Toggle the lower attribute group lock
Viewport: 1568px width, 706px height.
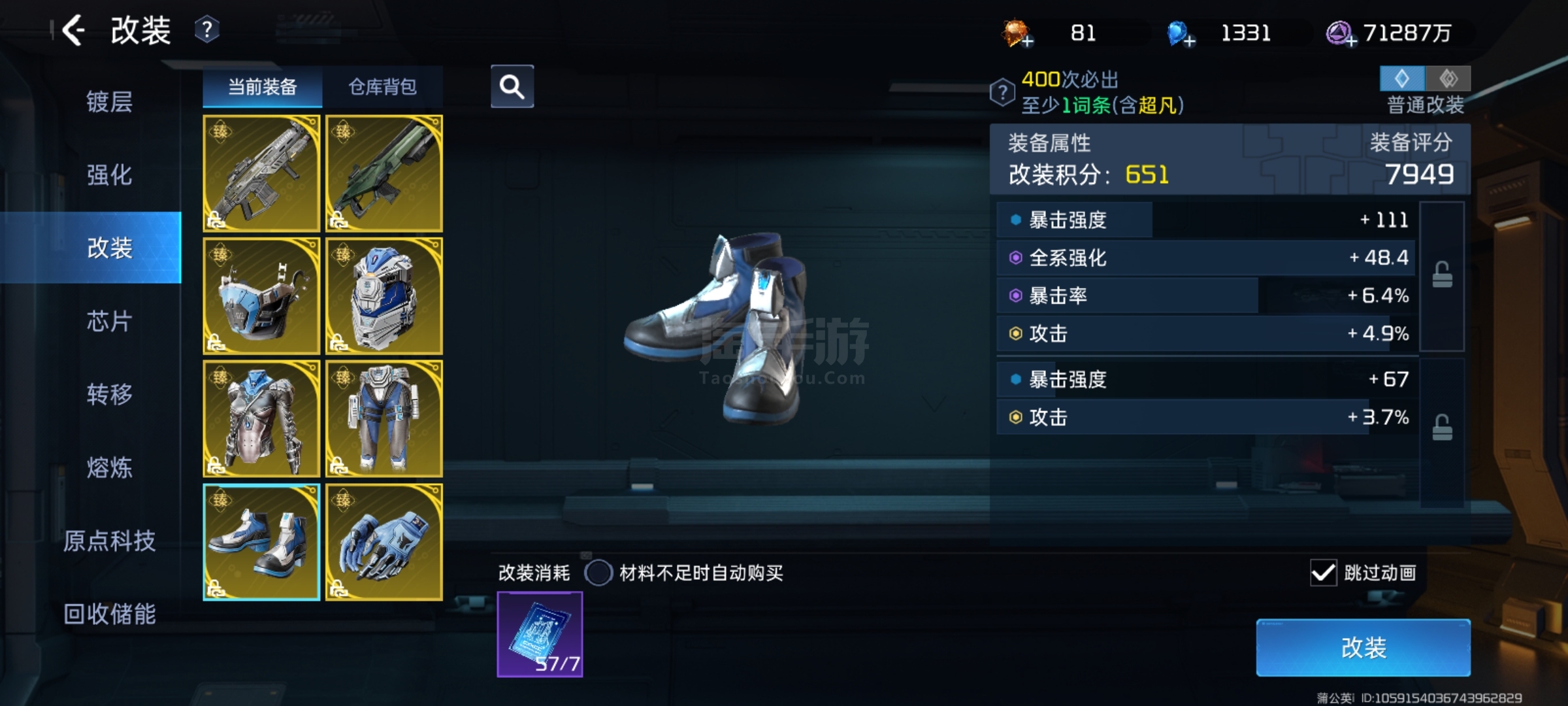[x=1442, y=428]
